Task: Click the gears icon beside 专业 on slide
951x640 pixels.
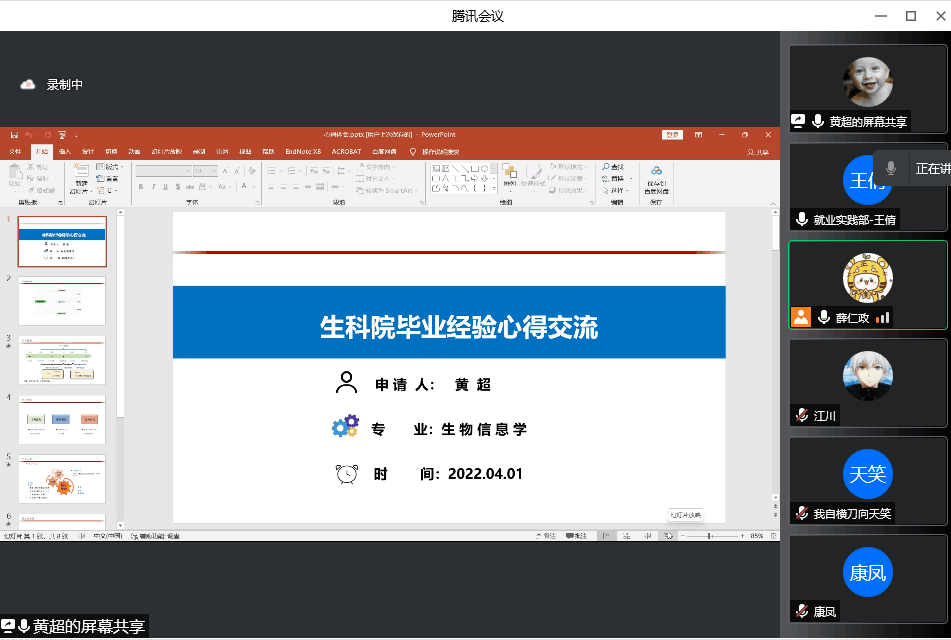Action: 345,428
